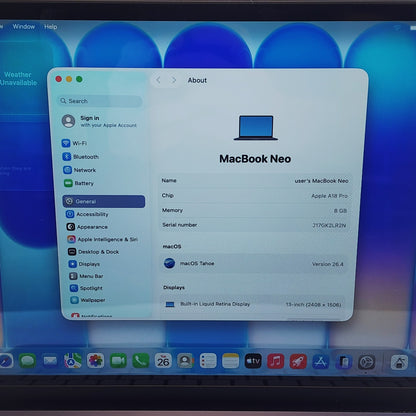Image resolution: width=416 pixels, height=416 pixels.
Task: Open the Window menu
Action: 24,27
